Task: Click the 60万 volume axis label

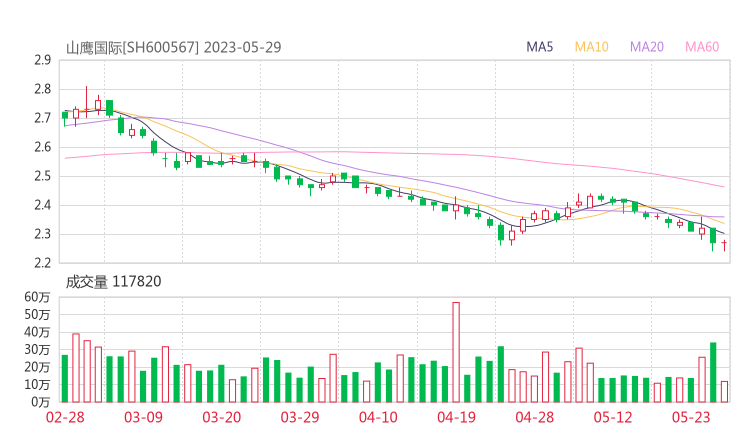Action: click(x=37, y=298)
